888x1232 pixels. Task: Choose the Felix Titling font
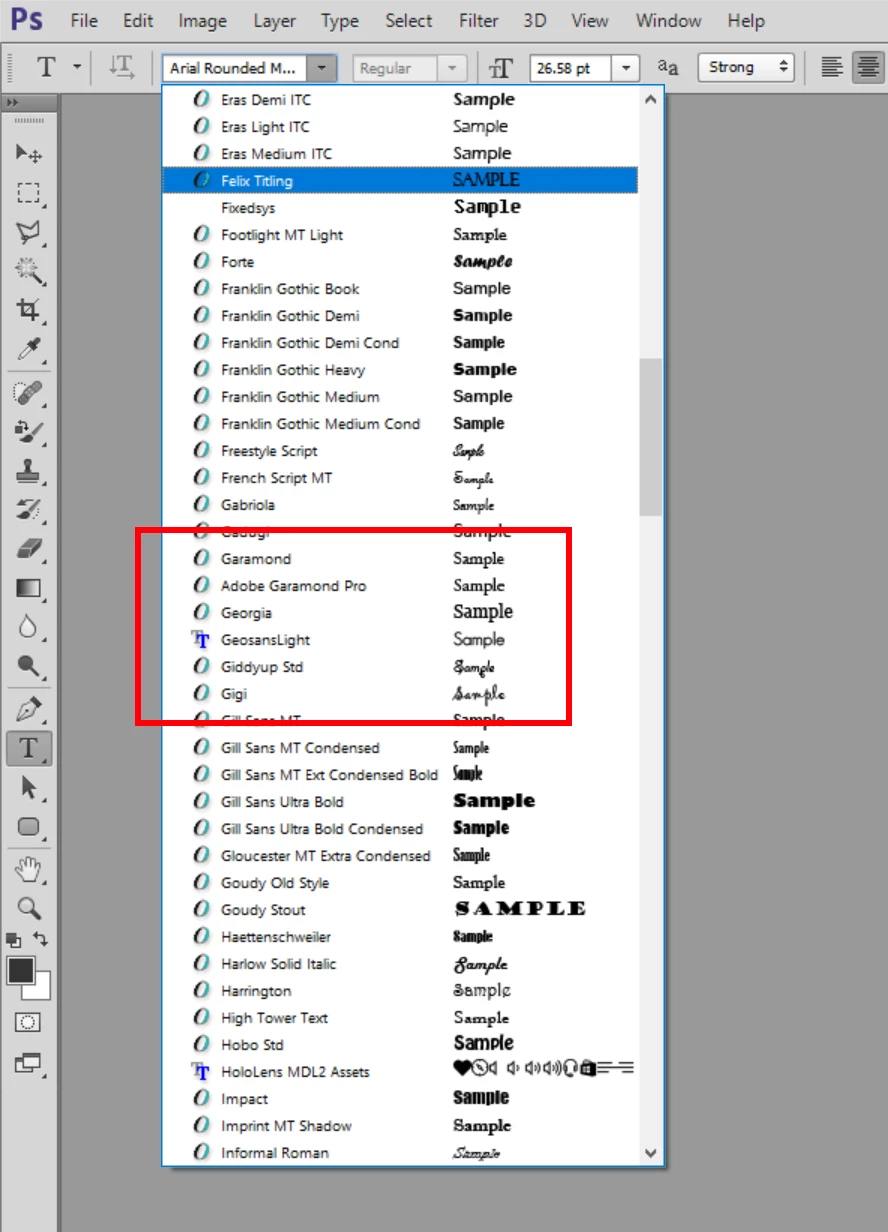[x=400, y=180]
